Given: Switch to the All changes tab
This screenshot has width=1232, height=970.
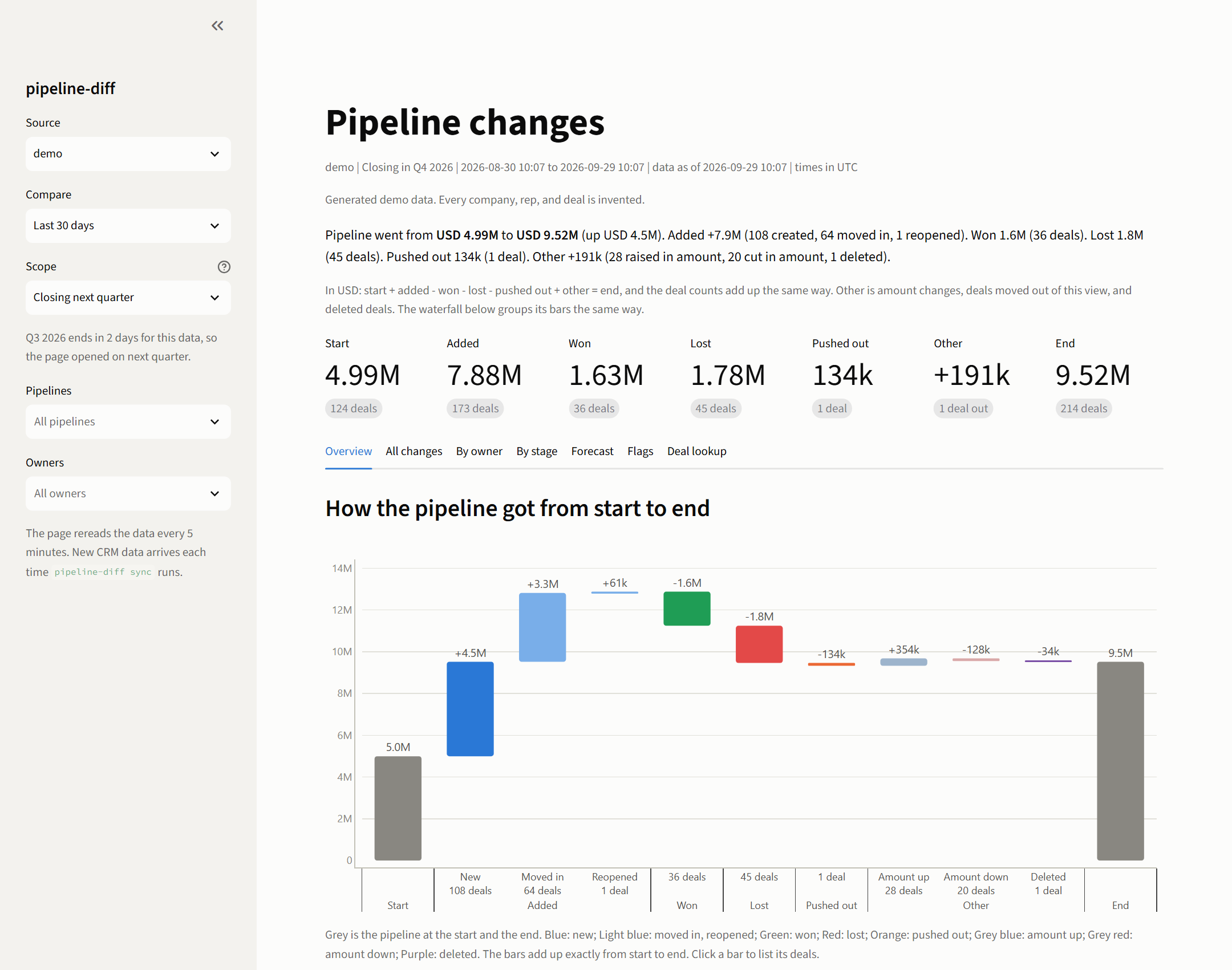Looking at the screenshot, I should (414, 452).
